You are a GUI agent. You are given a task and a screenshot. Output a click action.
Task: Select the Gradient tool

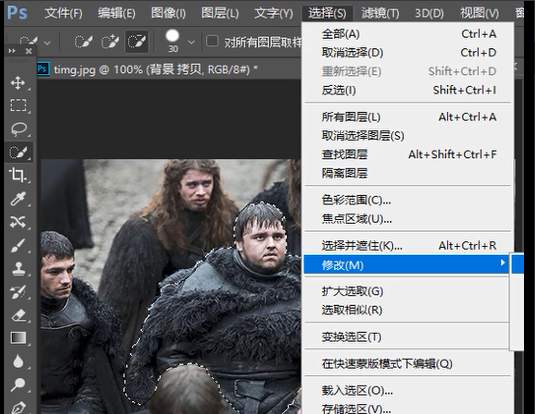click(18, 338)
